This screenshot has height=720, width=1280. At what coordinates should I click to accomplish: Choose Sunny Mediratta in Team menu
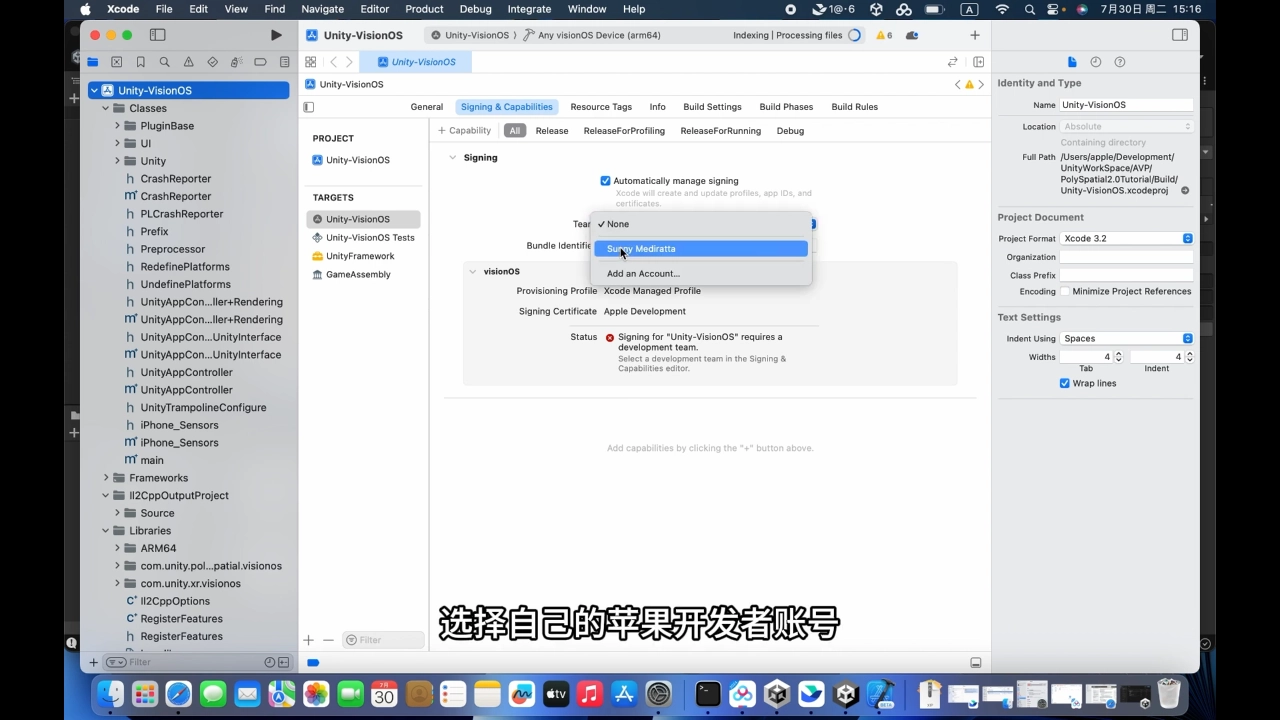click(701, 249)
